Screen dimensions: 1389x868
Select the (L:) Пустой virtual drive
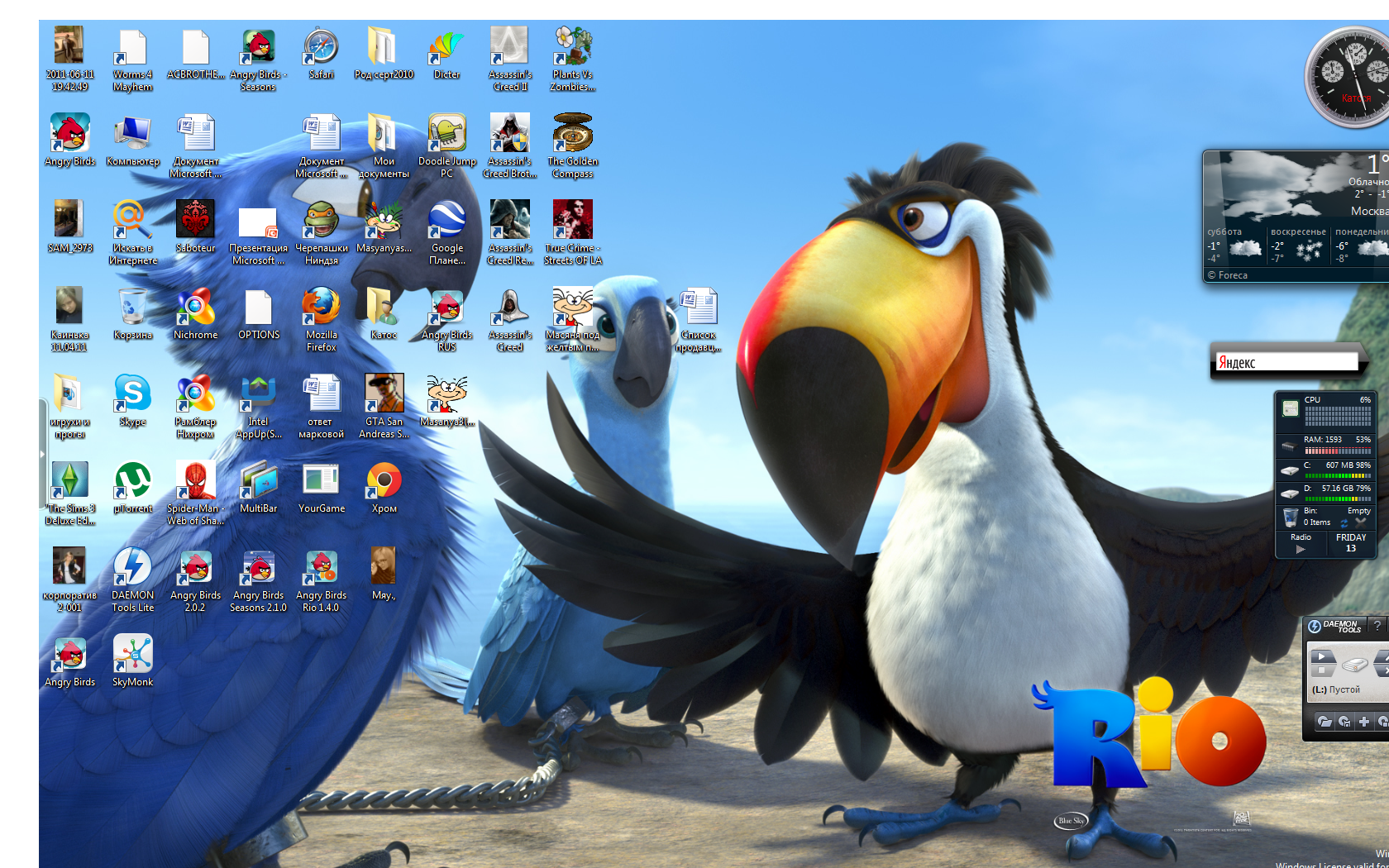(x=1336, y=689)
